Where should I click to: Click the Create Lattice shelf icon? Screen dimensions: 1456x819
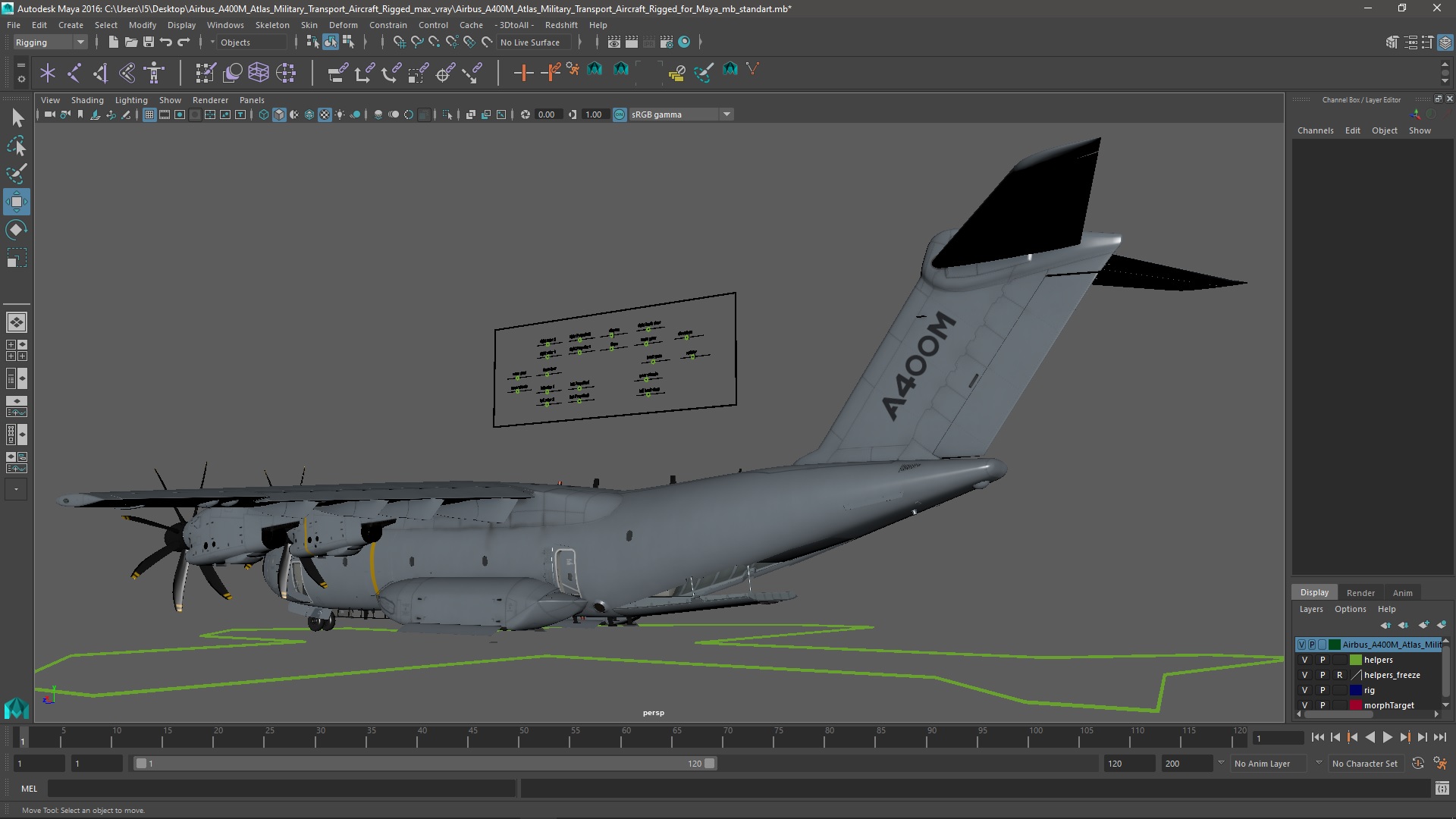coord(259,73)
